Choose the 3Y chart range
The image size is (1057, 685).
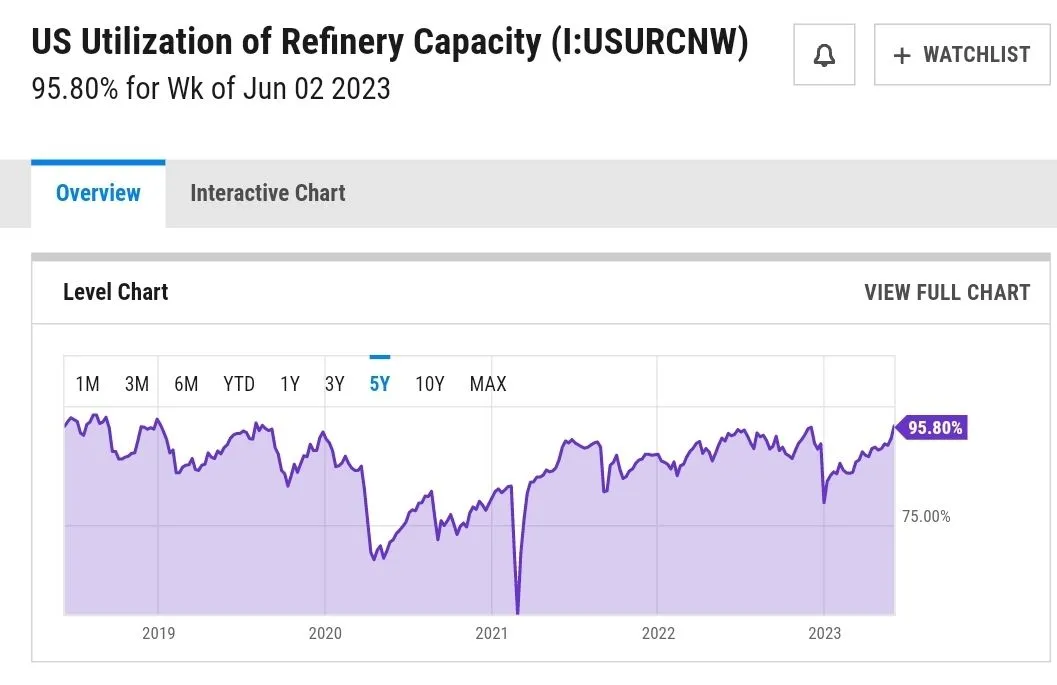pyautogui.click(x=335, y=384)
